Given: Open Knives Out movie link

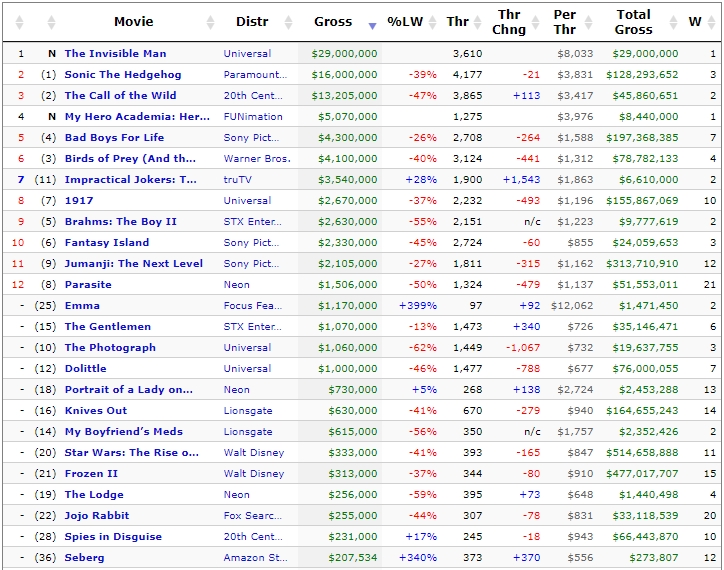Looking at the screenshot, I should (96, 411).
